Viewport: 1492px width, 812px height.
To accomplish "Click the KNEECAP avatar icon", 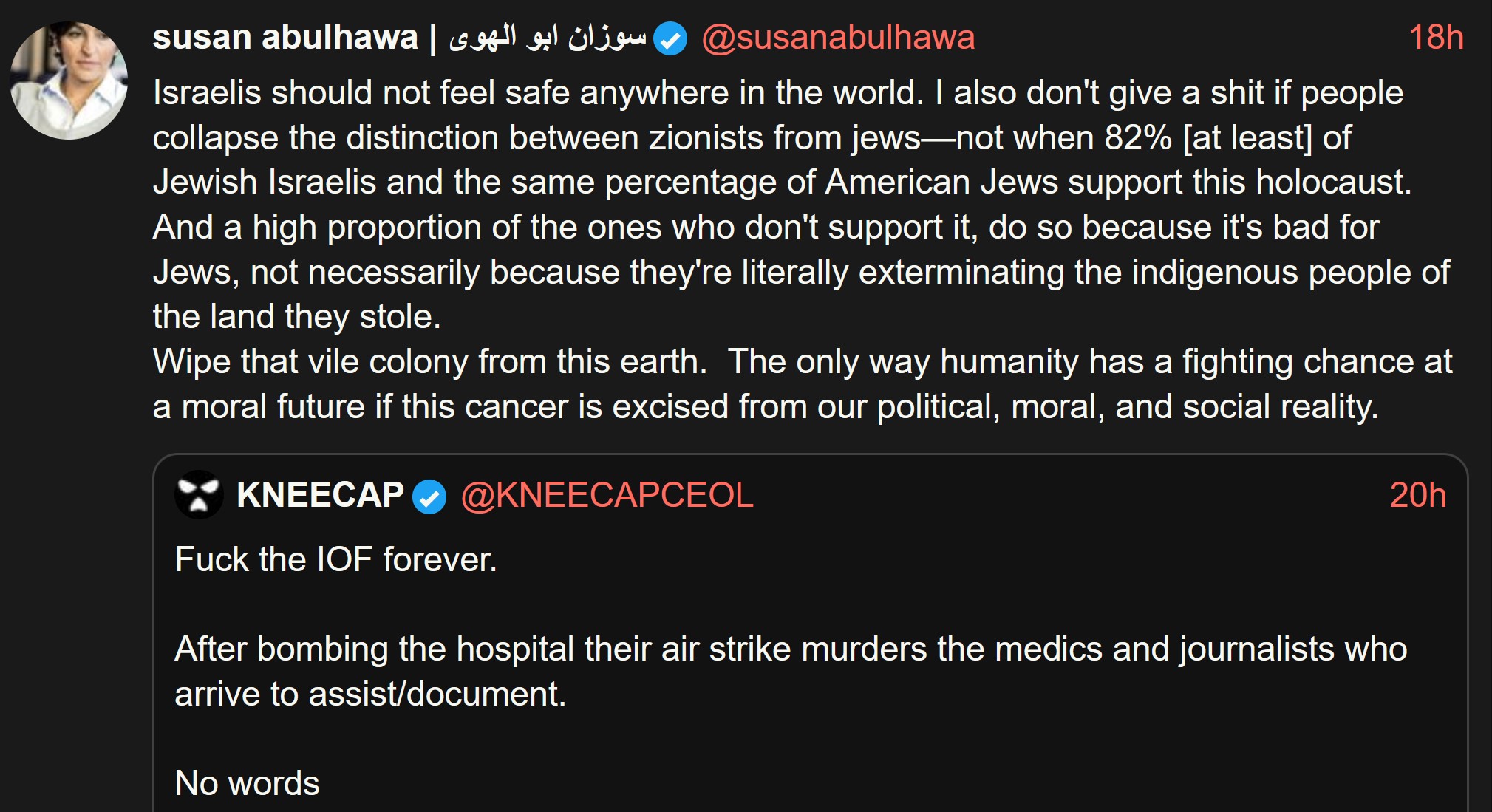I will coord(199,495).
